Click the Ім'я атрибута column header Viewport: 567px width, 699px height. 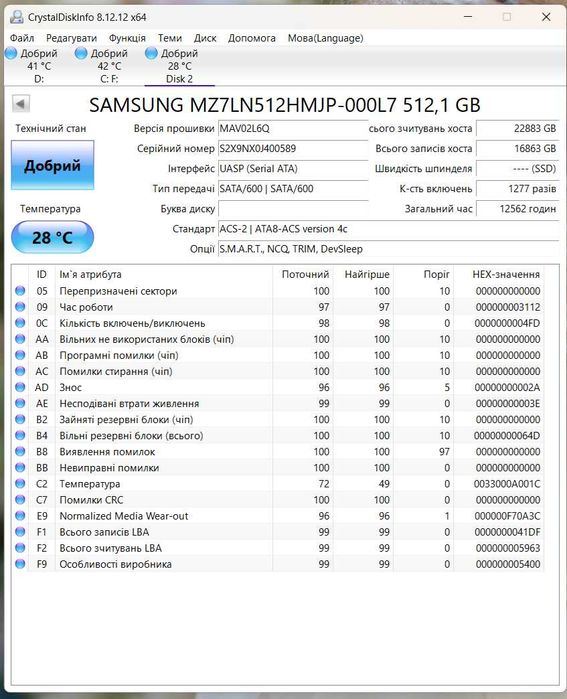pyautogui.click(x=163, y=274)
